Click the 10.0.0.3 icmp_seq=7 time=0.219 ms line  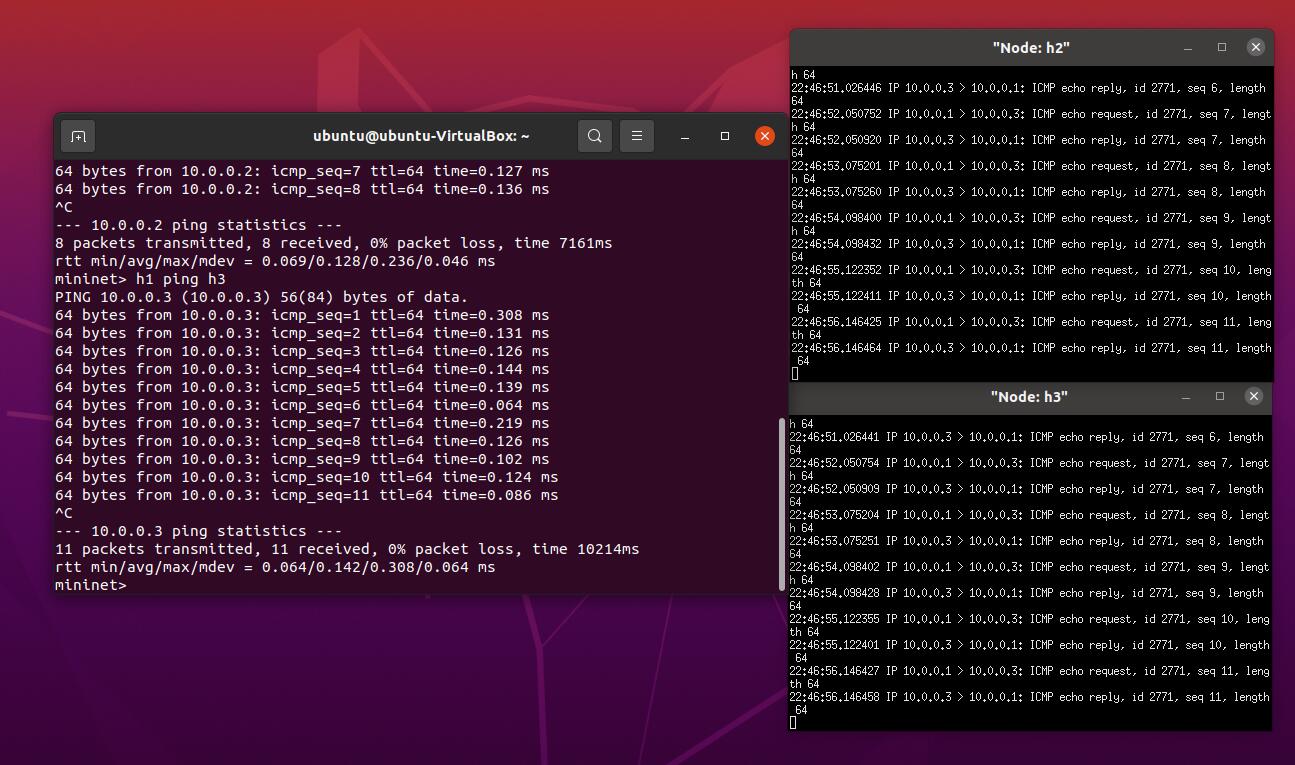[302, 423]
